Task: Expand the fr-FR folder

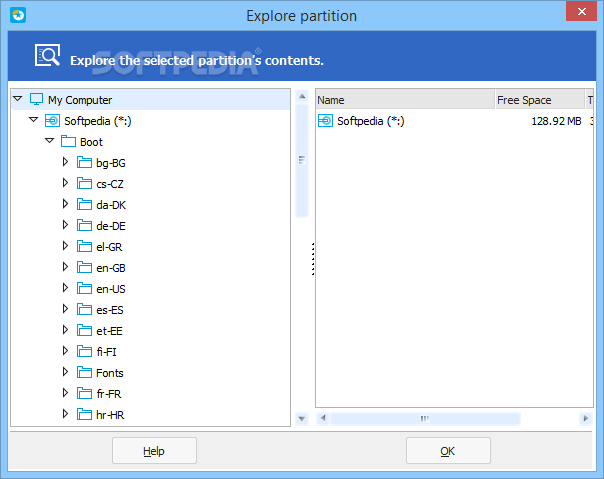Action: pyautogui.click(x=65, y=393)
